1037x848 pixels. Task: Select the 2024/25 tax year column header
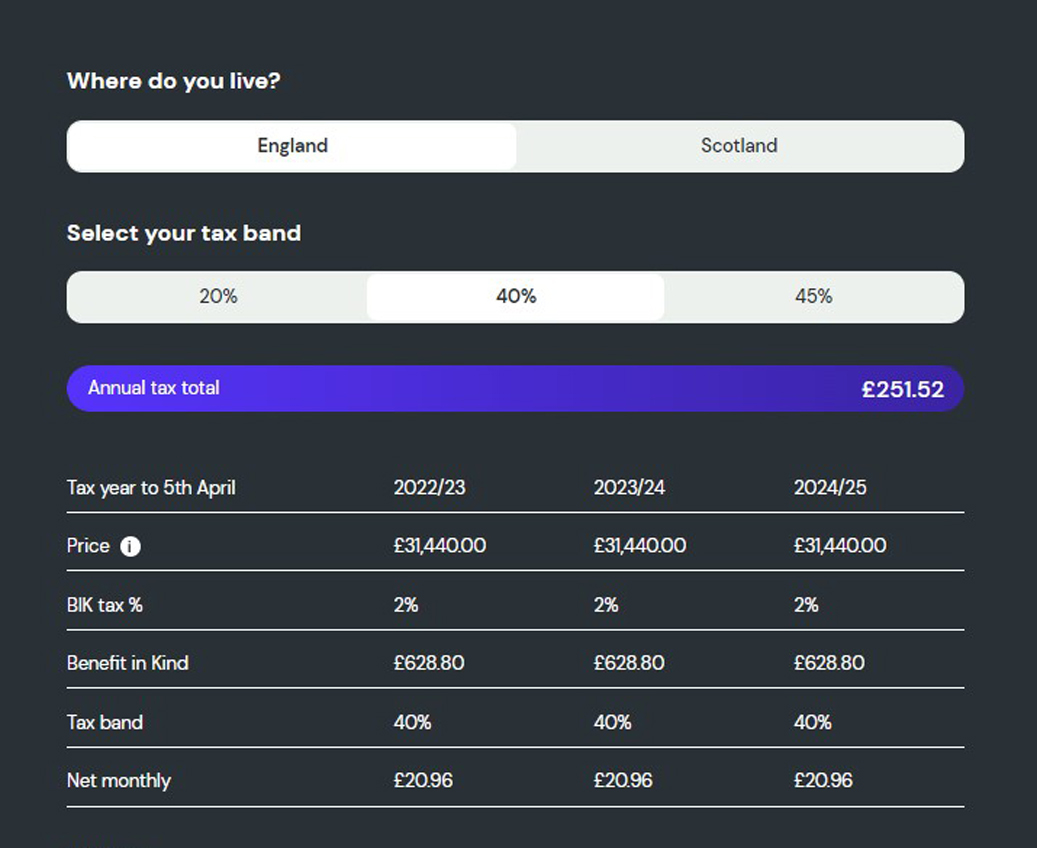[830, 488]
